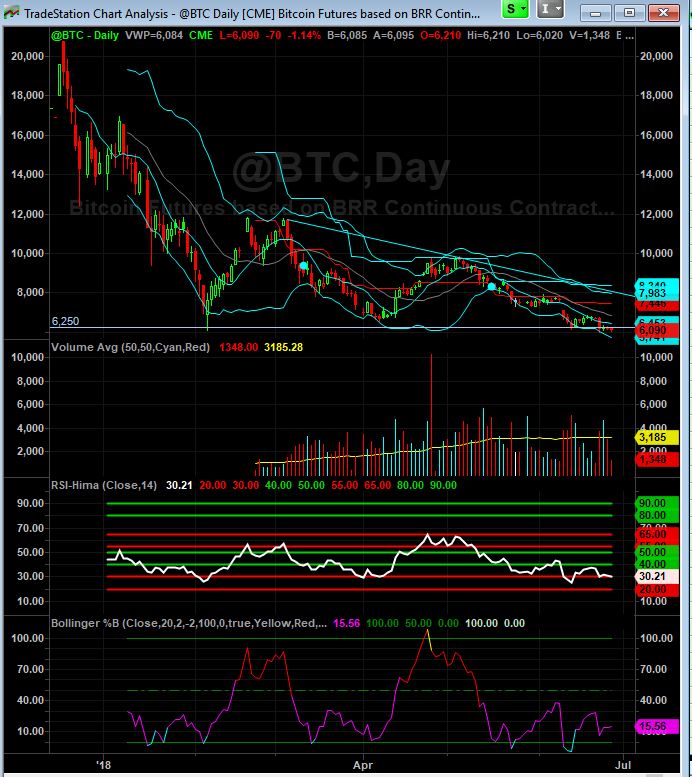Click the O=6,210 open value

tap(440, 35)
